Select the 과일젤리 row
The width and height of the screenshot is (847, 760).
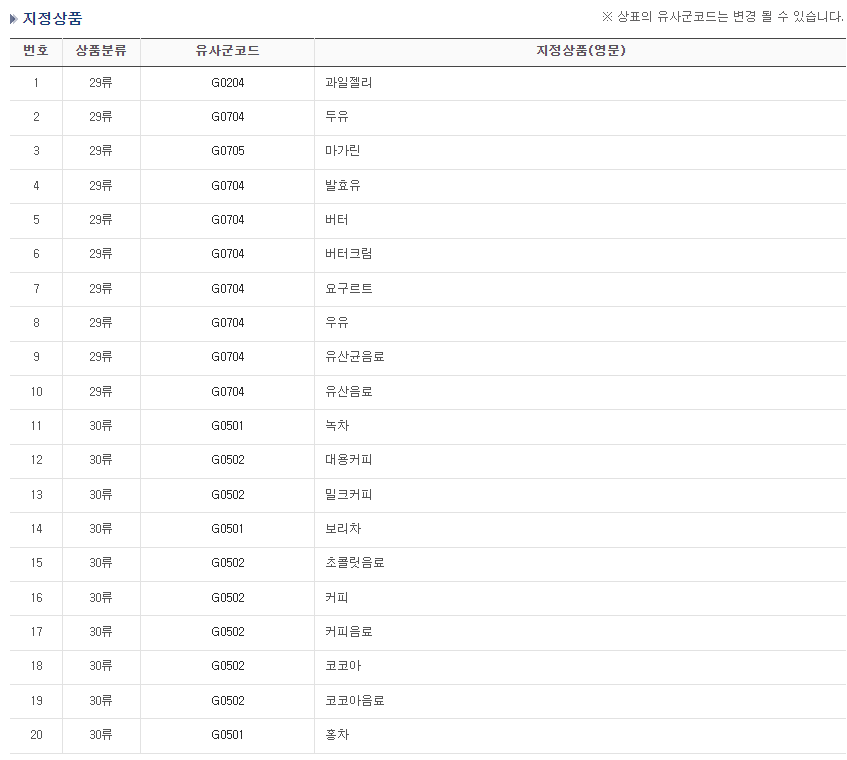(x=350, y=83)
